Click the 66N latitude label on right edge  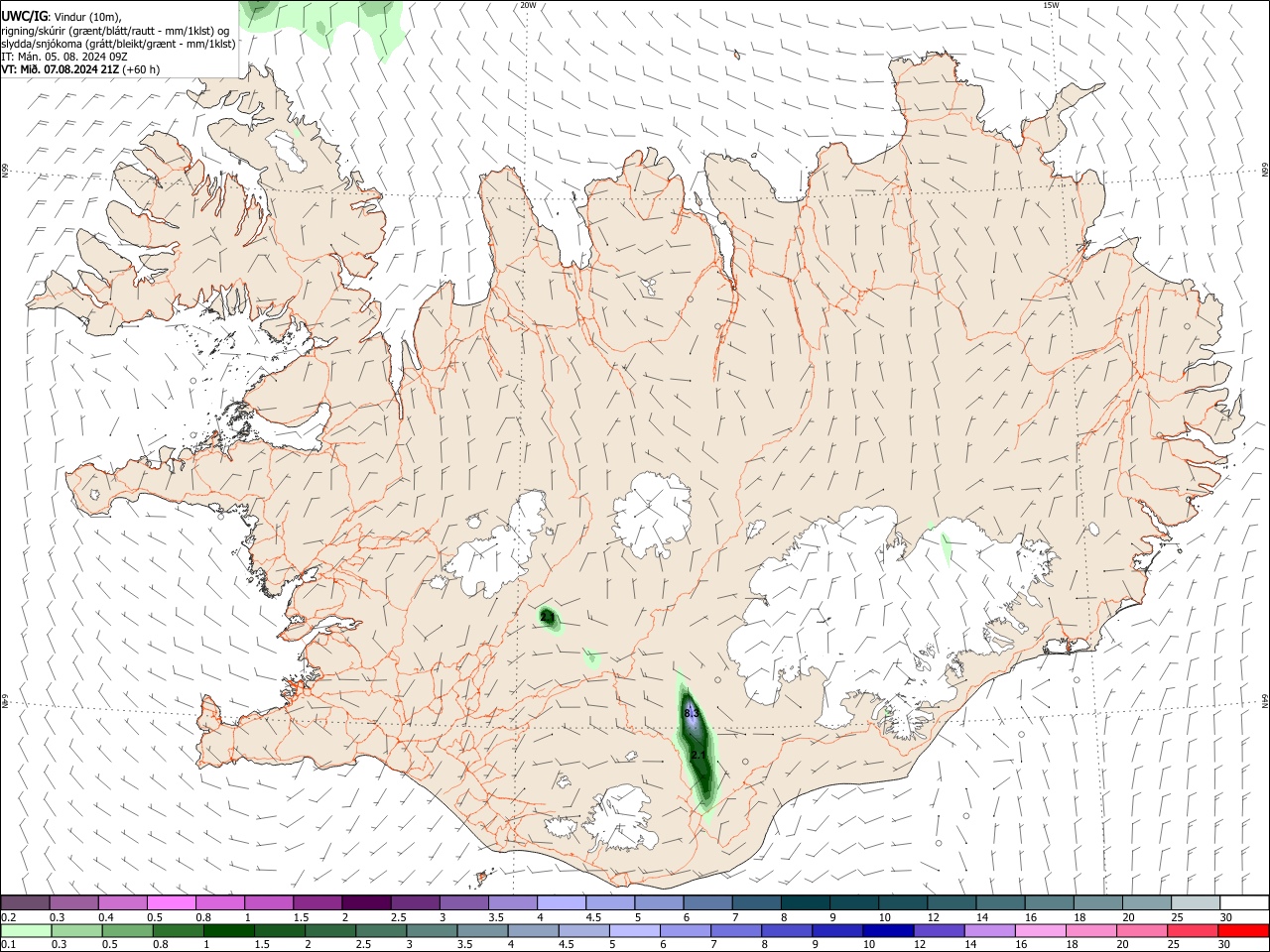[1265, 171]
